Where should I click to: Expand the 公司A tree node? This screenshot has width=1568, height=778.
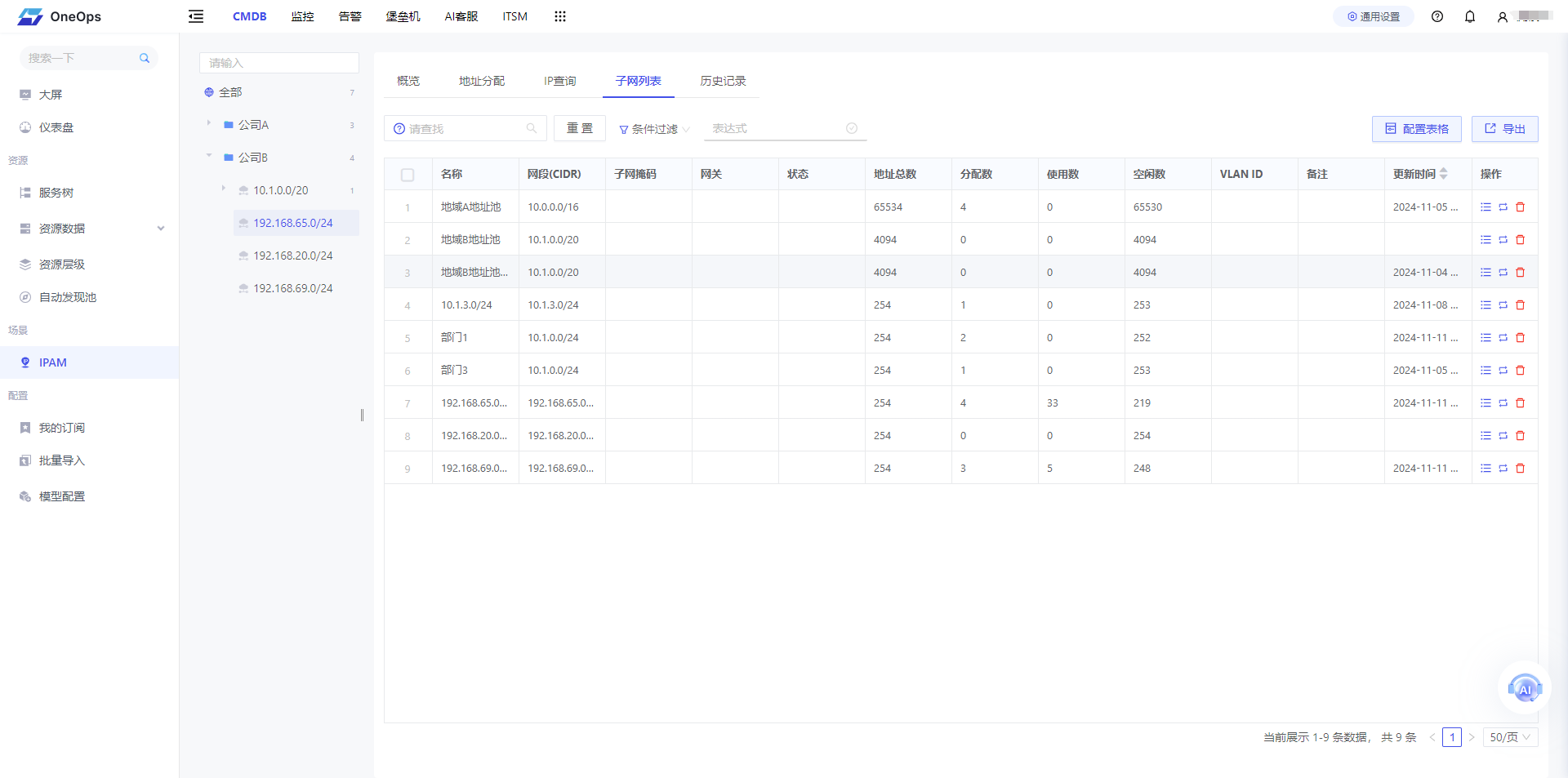pyautogui.click(x=209, y=123)
